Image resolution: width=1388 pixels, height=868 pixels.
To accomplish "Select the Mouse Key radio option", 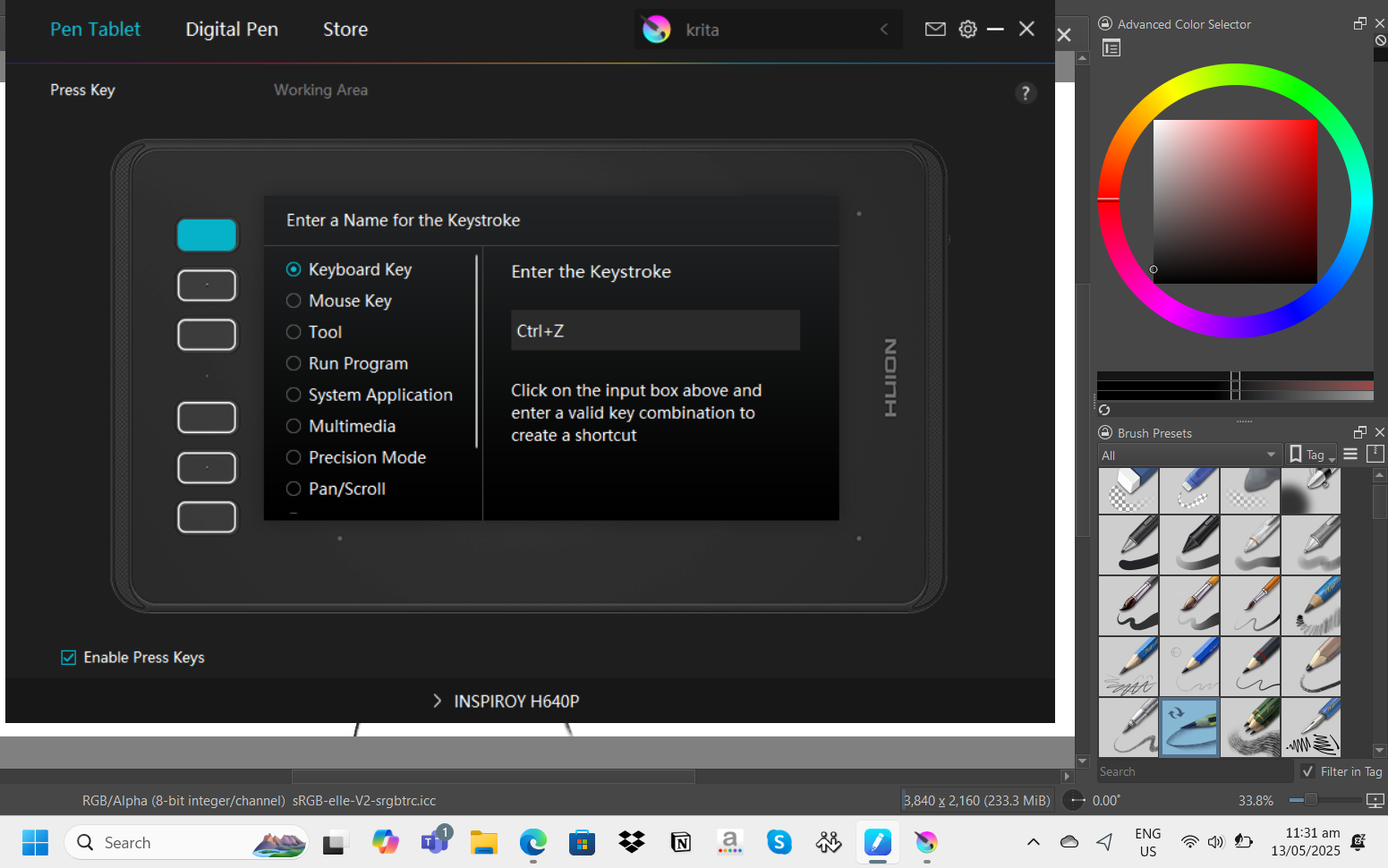I will click(x=294, y=301).
